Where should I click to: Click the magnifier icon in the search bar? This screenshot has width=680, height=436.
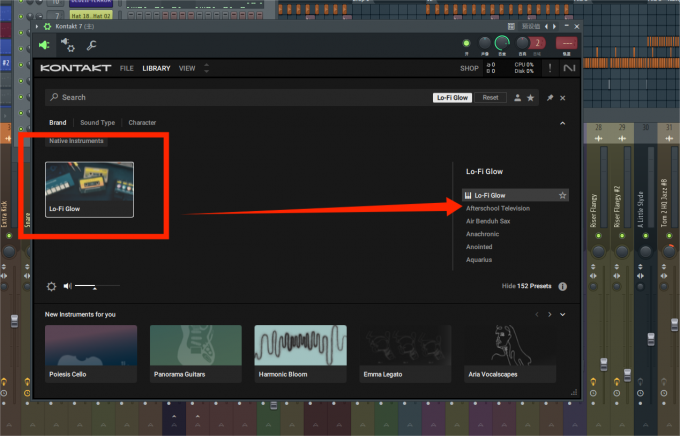[x=54, y=97]
